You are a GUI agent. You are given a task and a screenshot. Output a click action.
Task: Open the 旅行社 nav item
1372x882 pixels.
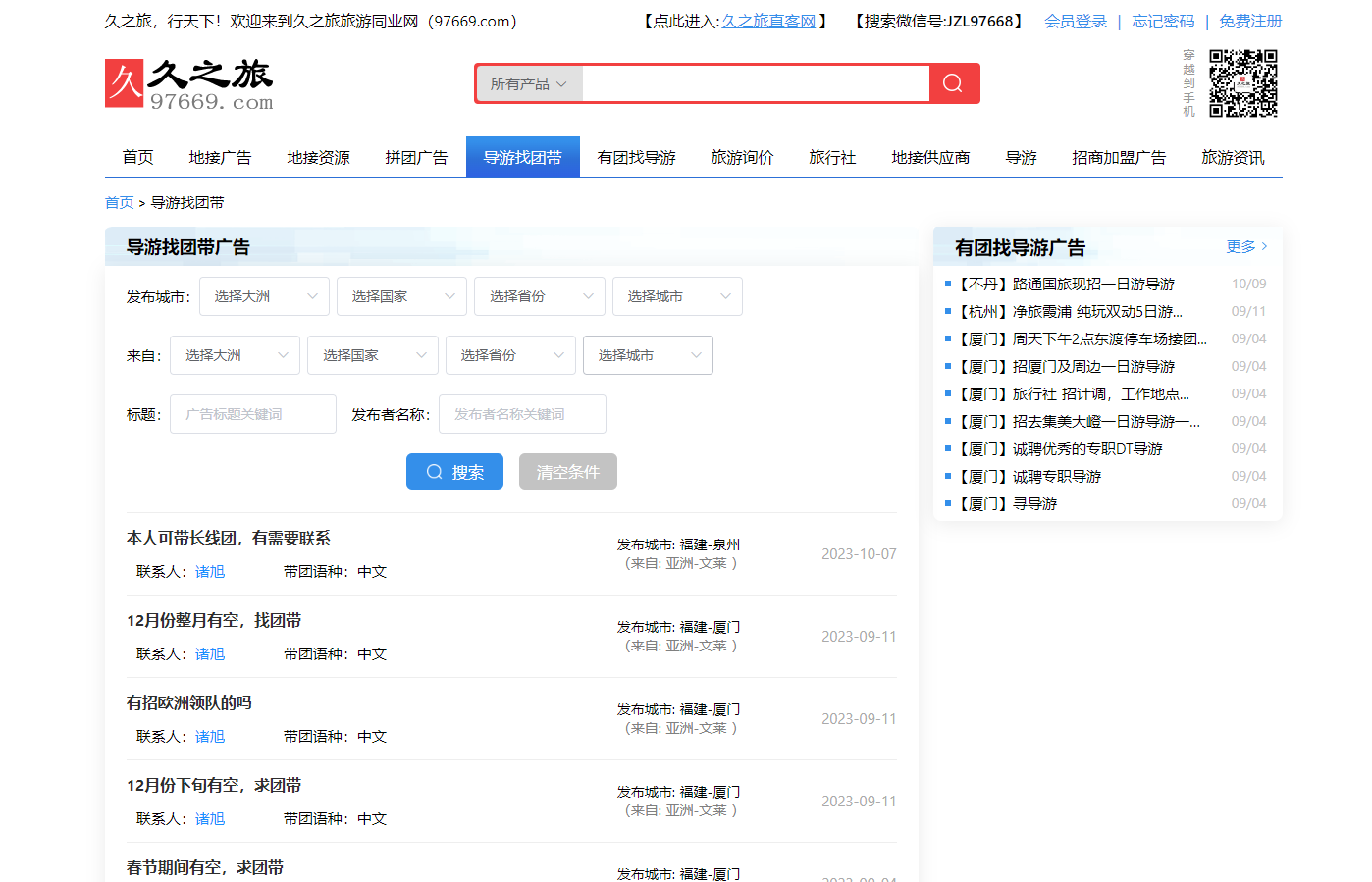(x=833, y=157)
